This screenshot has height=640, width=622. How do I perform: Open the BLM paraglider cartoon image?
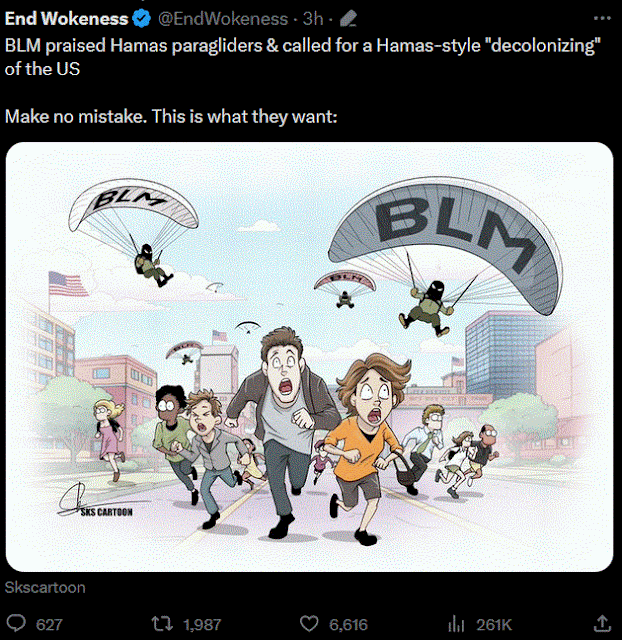pyautogui.click(x=309, y=357)
